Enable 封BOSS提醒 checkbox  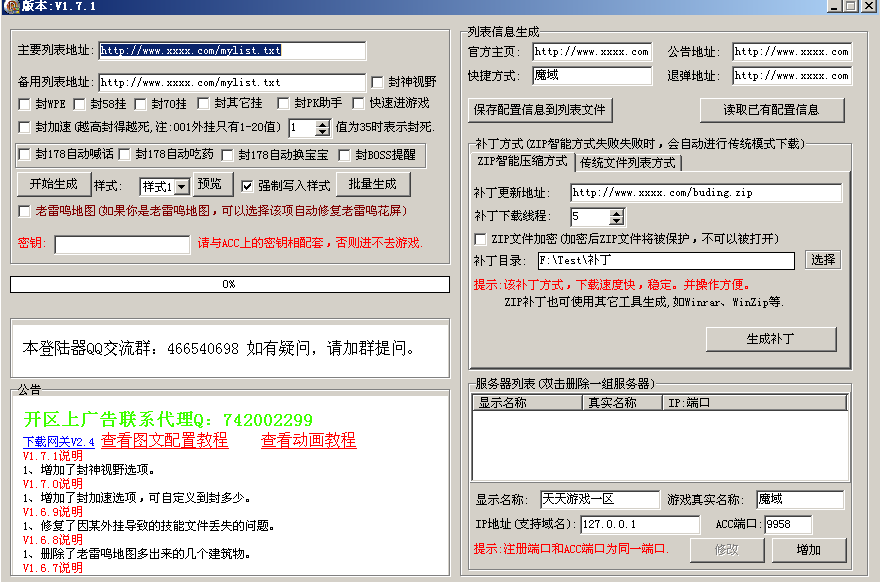[344, 155]
